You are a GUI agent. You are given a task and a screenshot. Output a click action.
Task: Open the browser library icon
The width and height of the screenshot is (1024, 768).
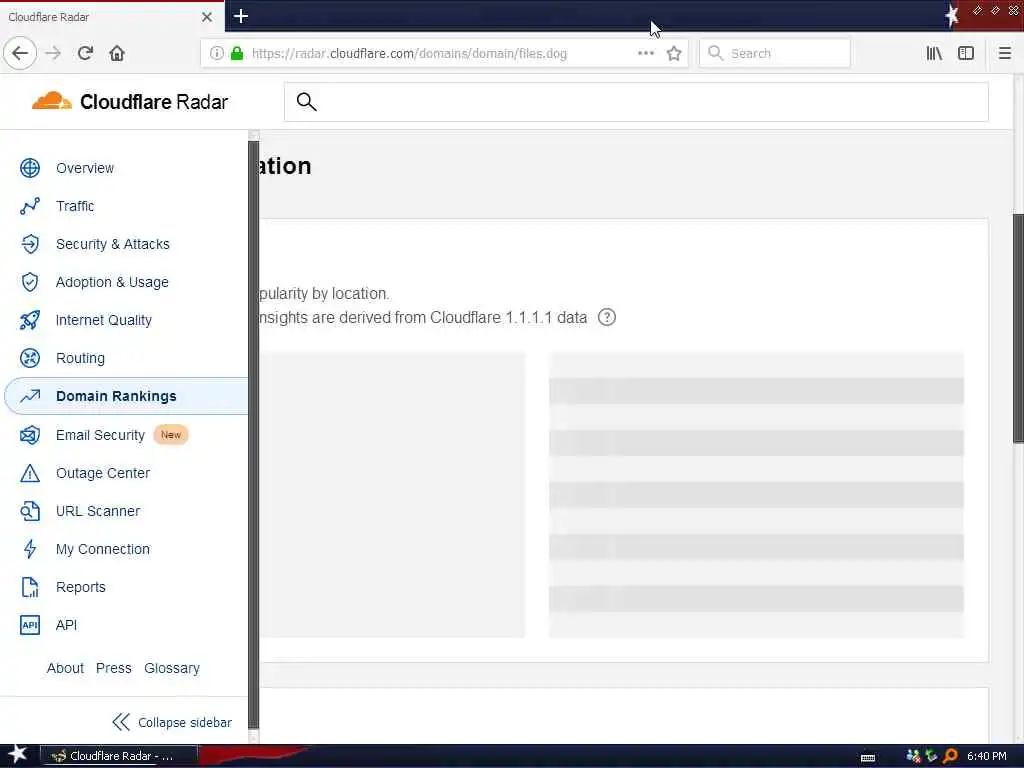pyautogui.click(x=934, y=54)
